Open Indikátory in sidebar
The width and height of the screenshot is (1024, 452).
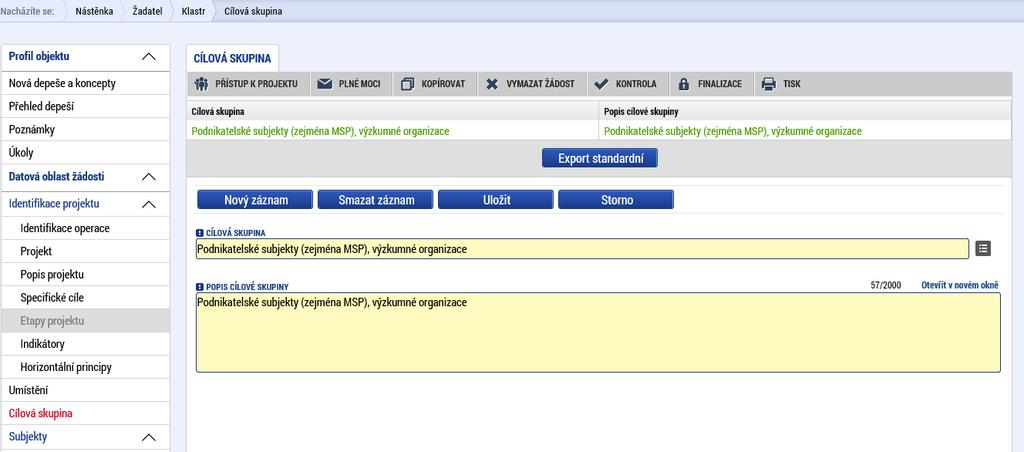click(x=86, y=344)
